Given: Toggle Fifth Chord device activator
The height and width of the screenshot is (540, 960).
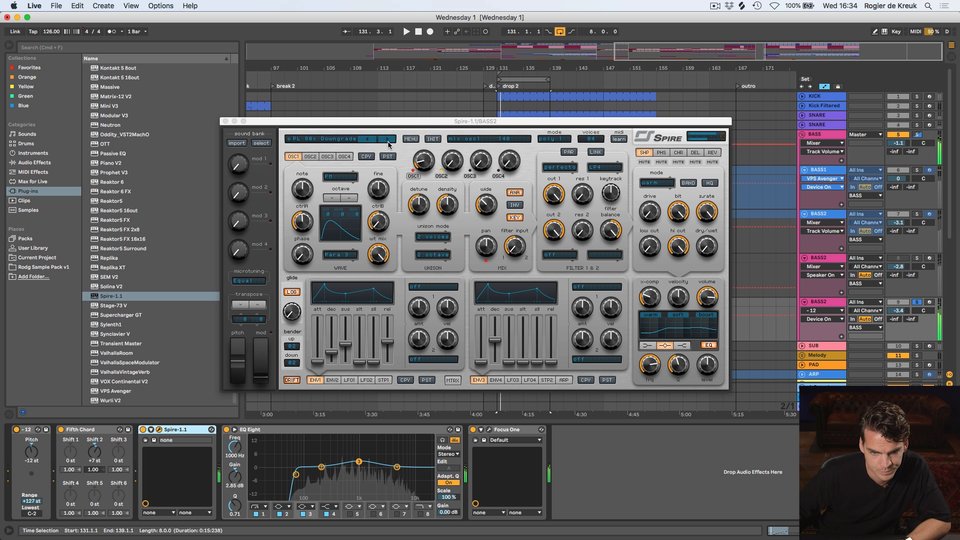Looking at the screenshot, I should click(x=61, y=430).
